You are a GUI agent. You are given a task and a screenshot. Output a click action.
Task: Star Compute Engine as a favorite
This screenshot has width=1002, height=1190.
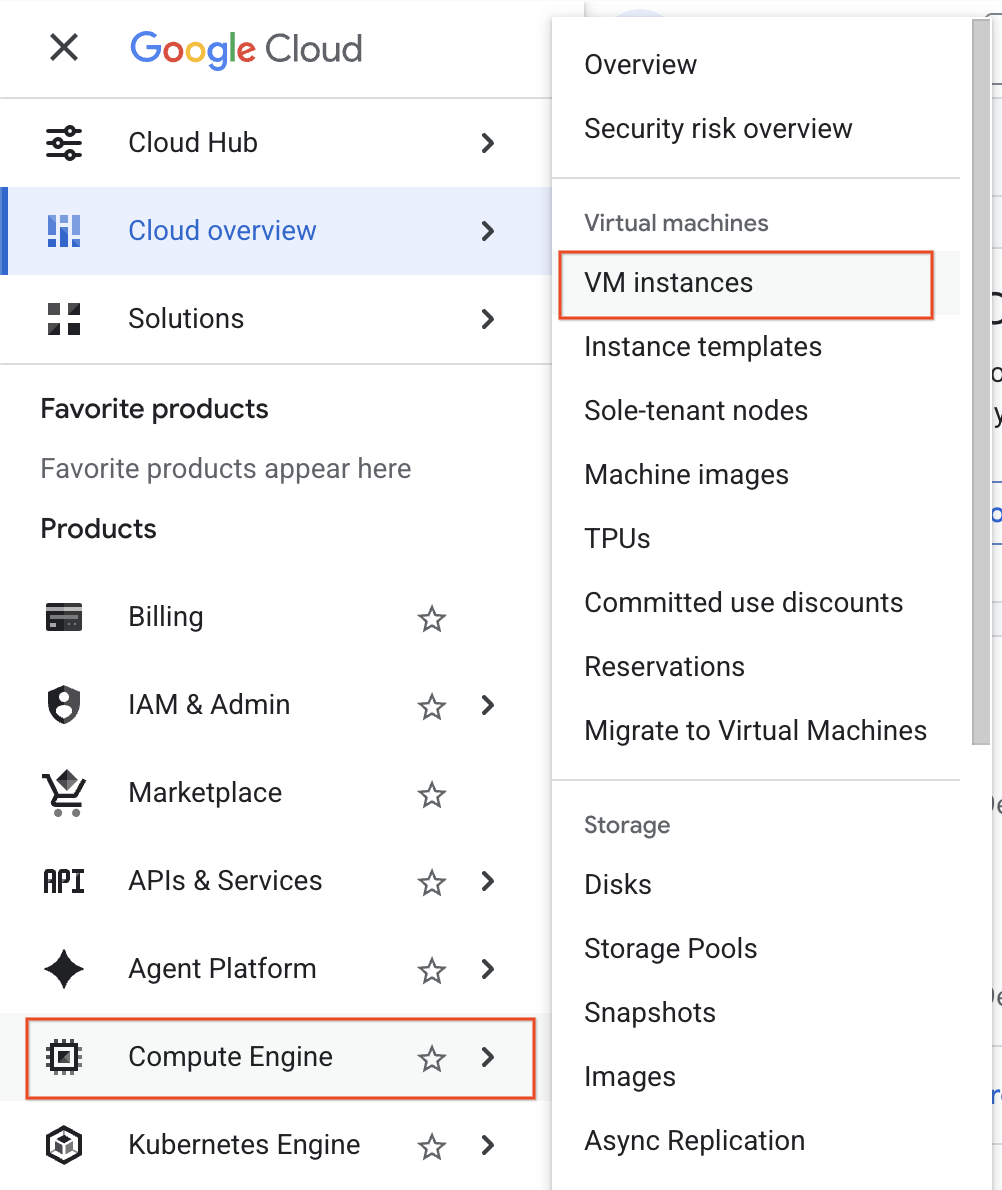pos(432,1058)
